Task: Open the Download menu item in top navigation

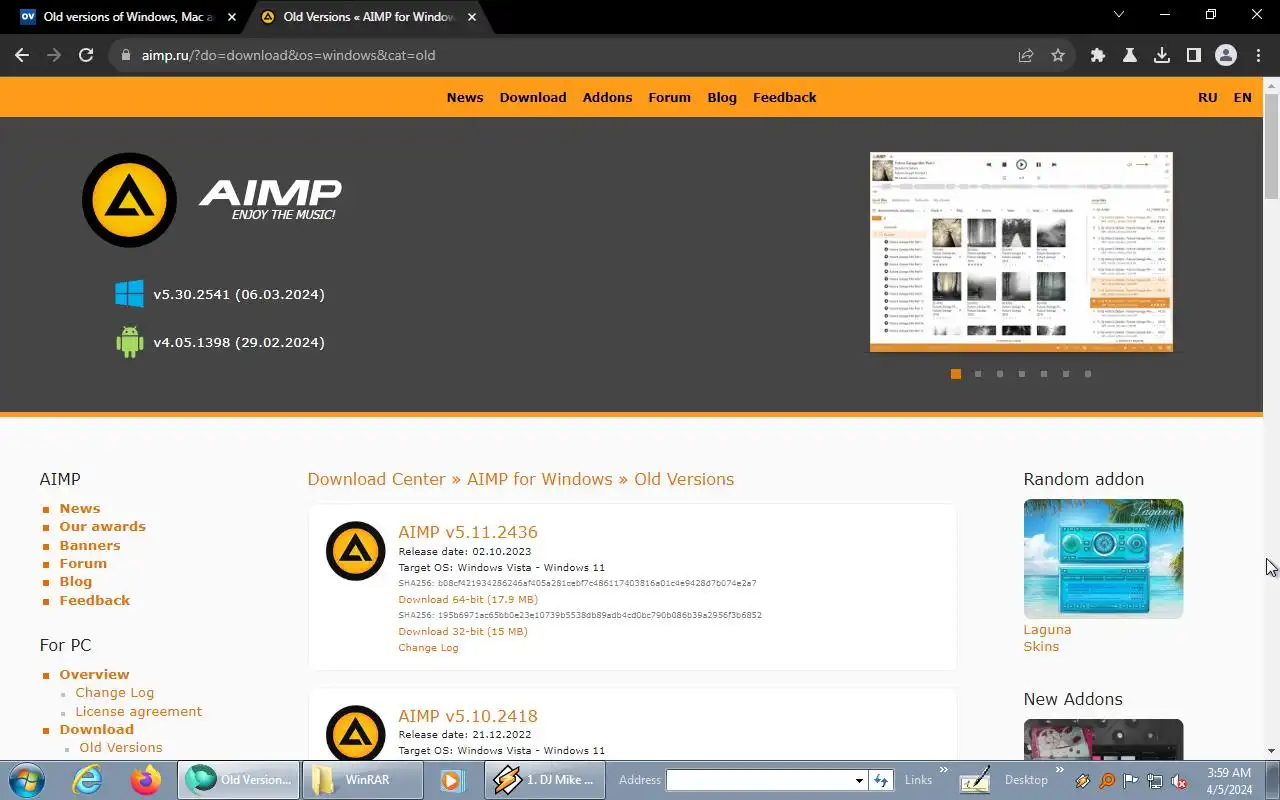Action: (x=533, y=97)
